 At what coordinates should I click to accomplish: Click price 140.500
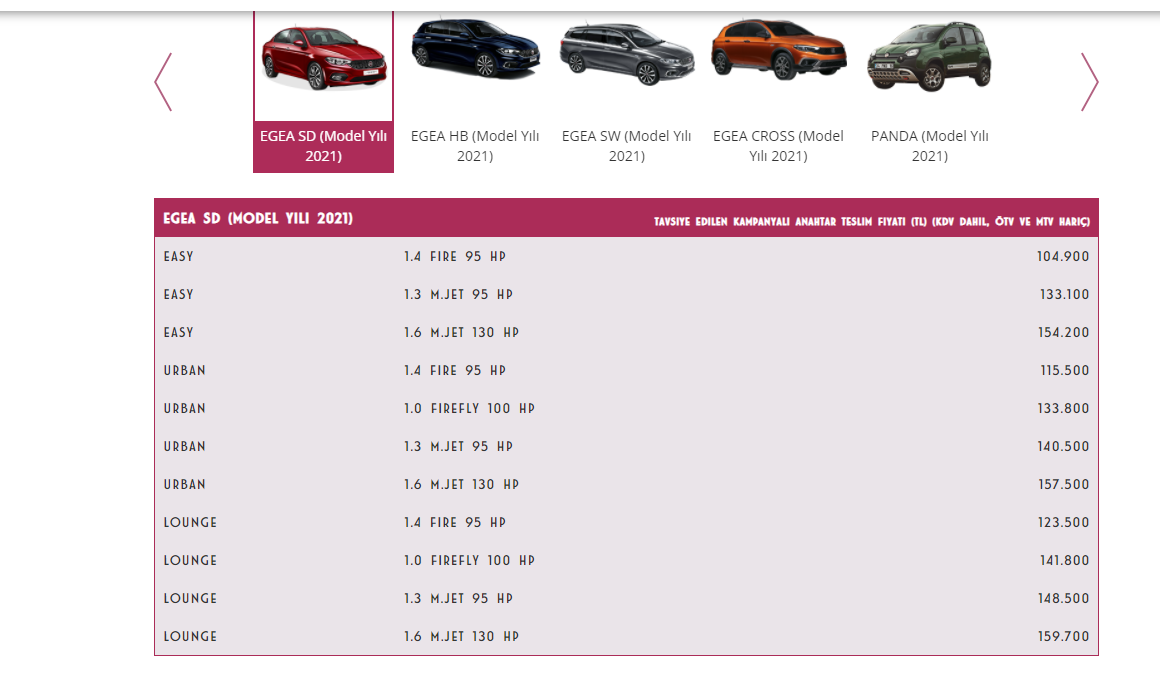tap(1063, 447)
